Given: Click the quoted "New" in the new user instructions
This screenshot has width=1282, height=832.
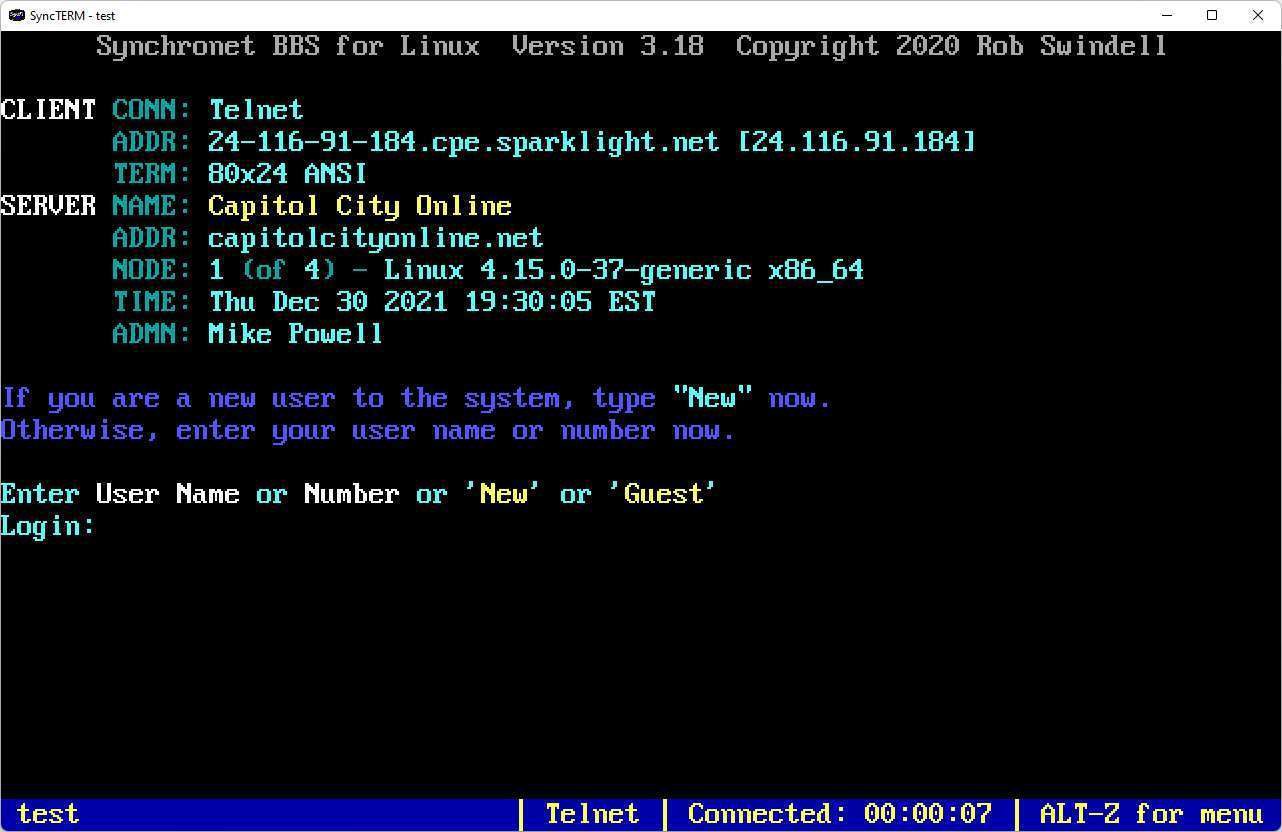Looking at the screenshot, I should (712, 398).
